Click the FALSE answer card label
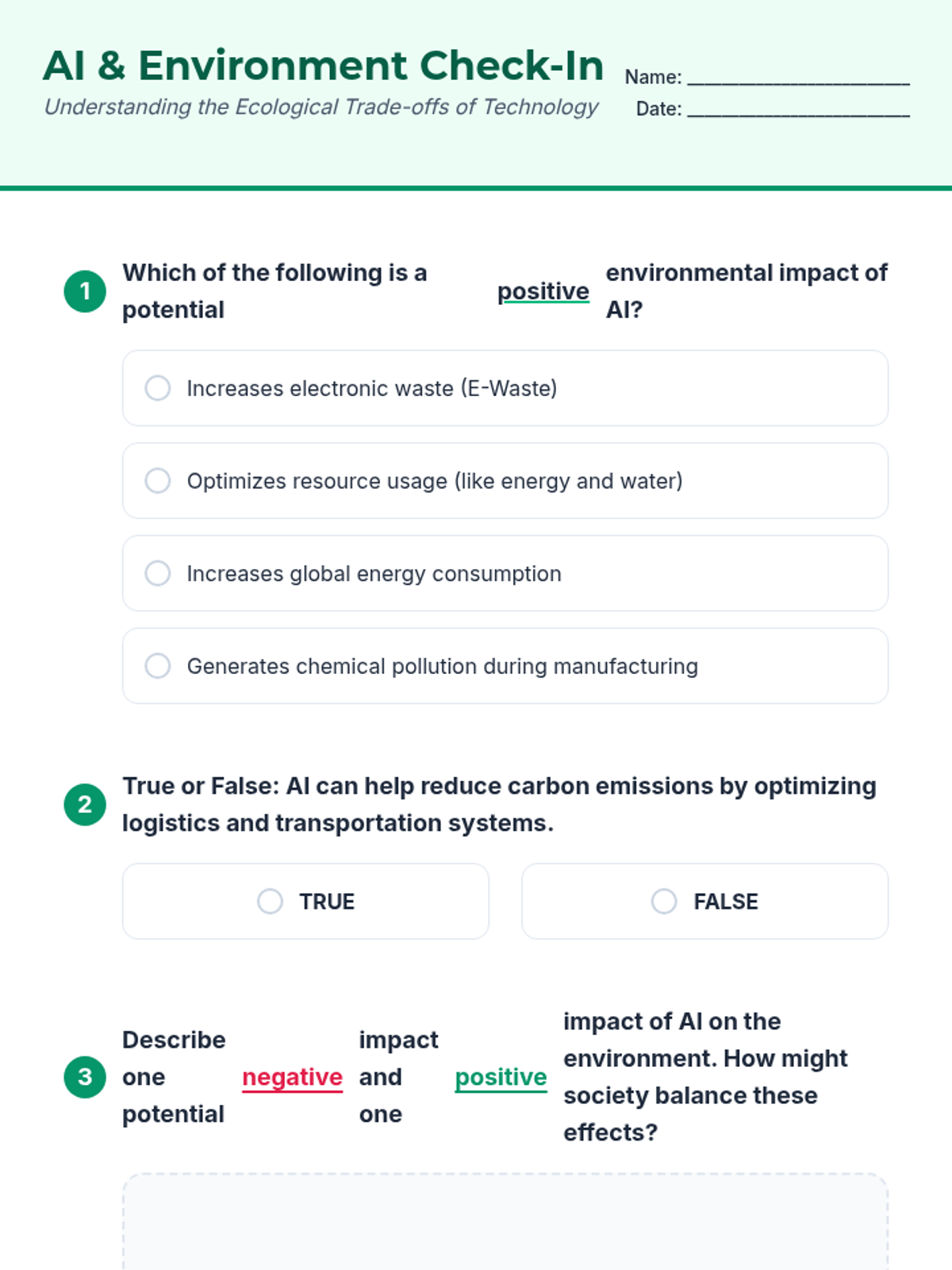 pyautogui.click(x=726, y=902)
